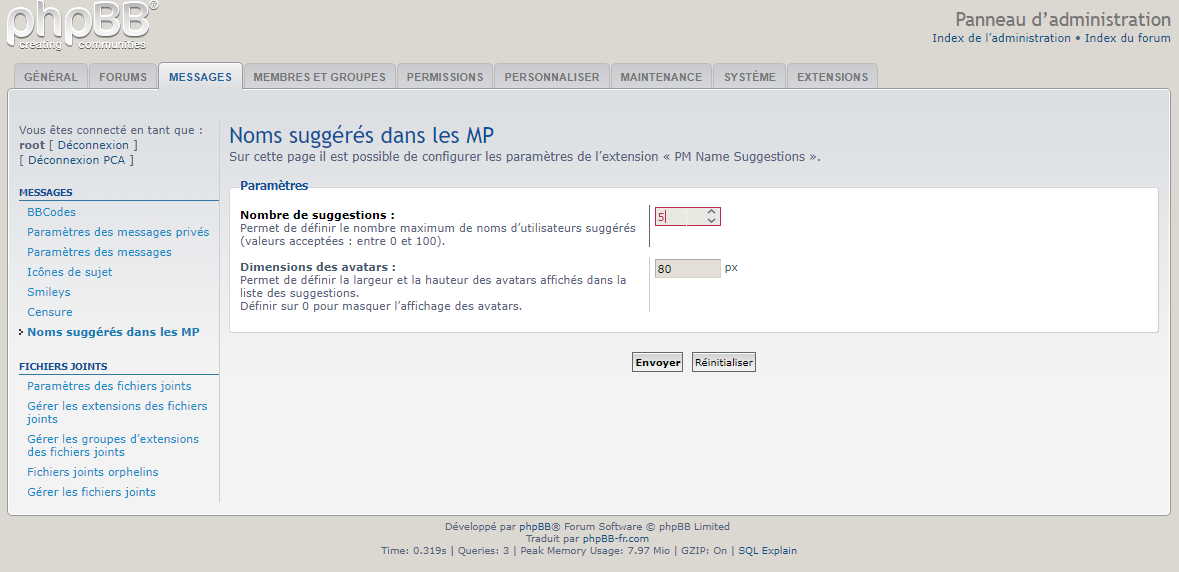Click the Dimensions des avatars field
Viewport: 1179px width, 572px height.
(687, 269)
